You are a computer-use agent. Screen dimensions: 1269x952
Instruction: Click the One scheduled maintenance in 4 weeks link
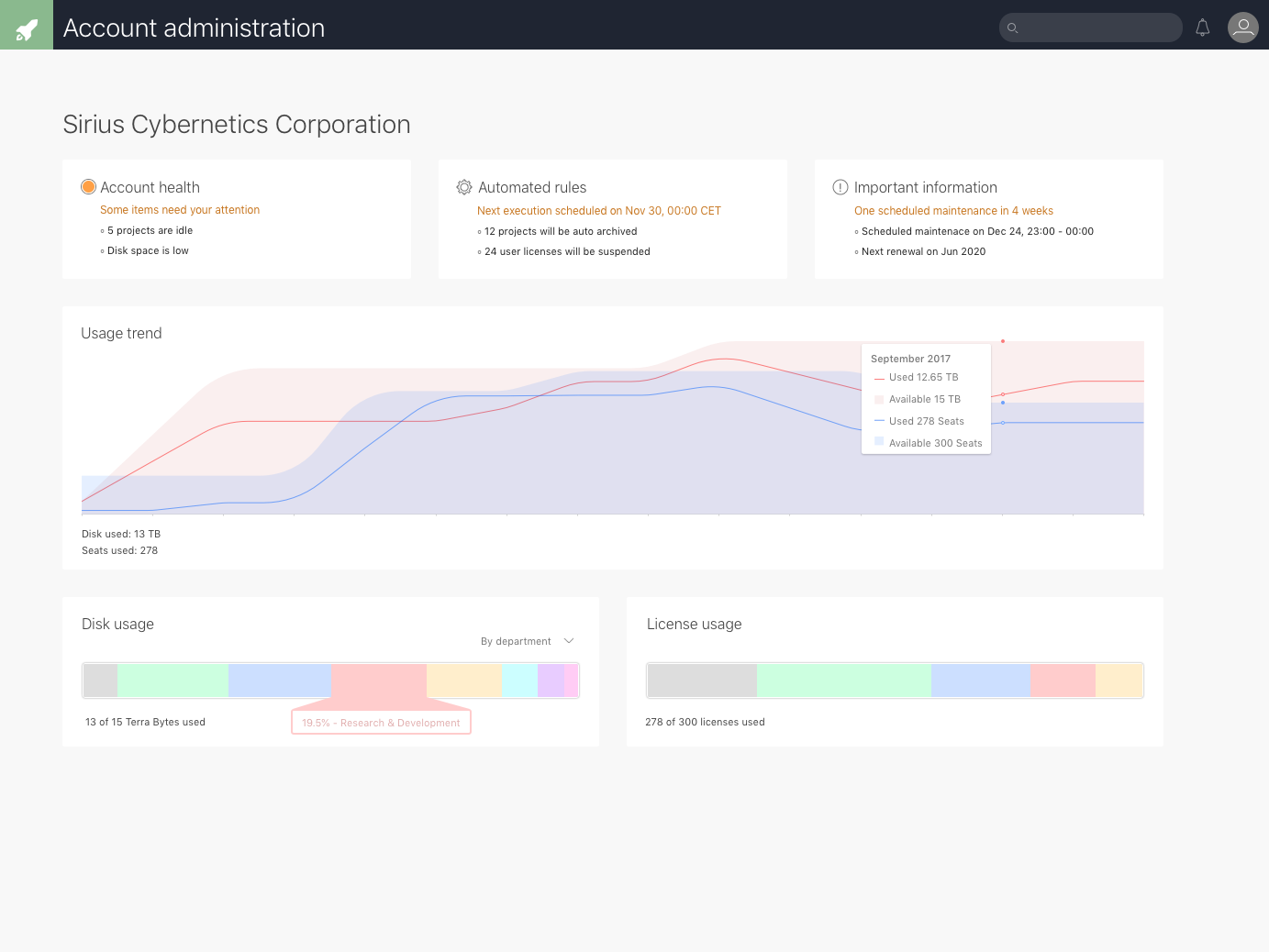tap(953, 210)
